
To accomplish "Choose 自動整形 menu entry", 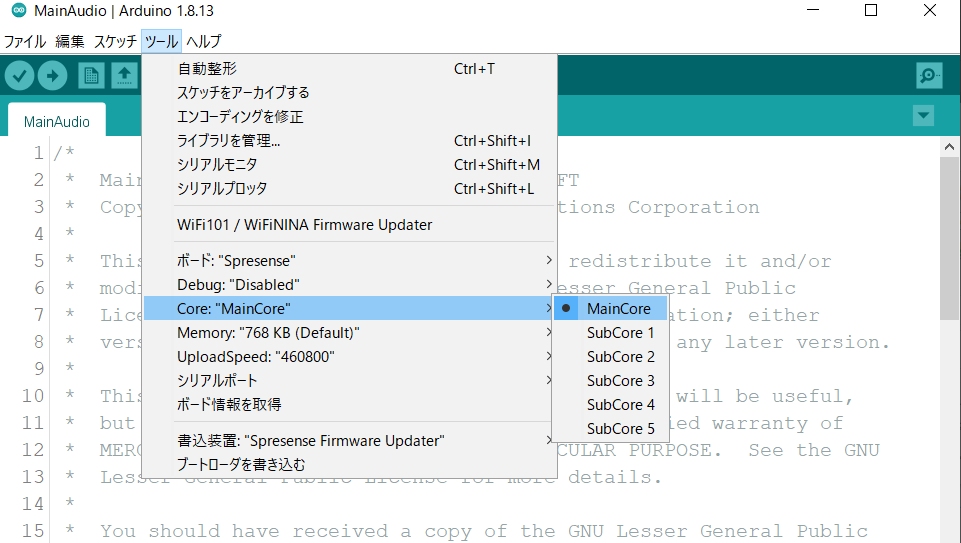I will point(350,69).
